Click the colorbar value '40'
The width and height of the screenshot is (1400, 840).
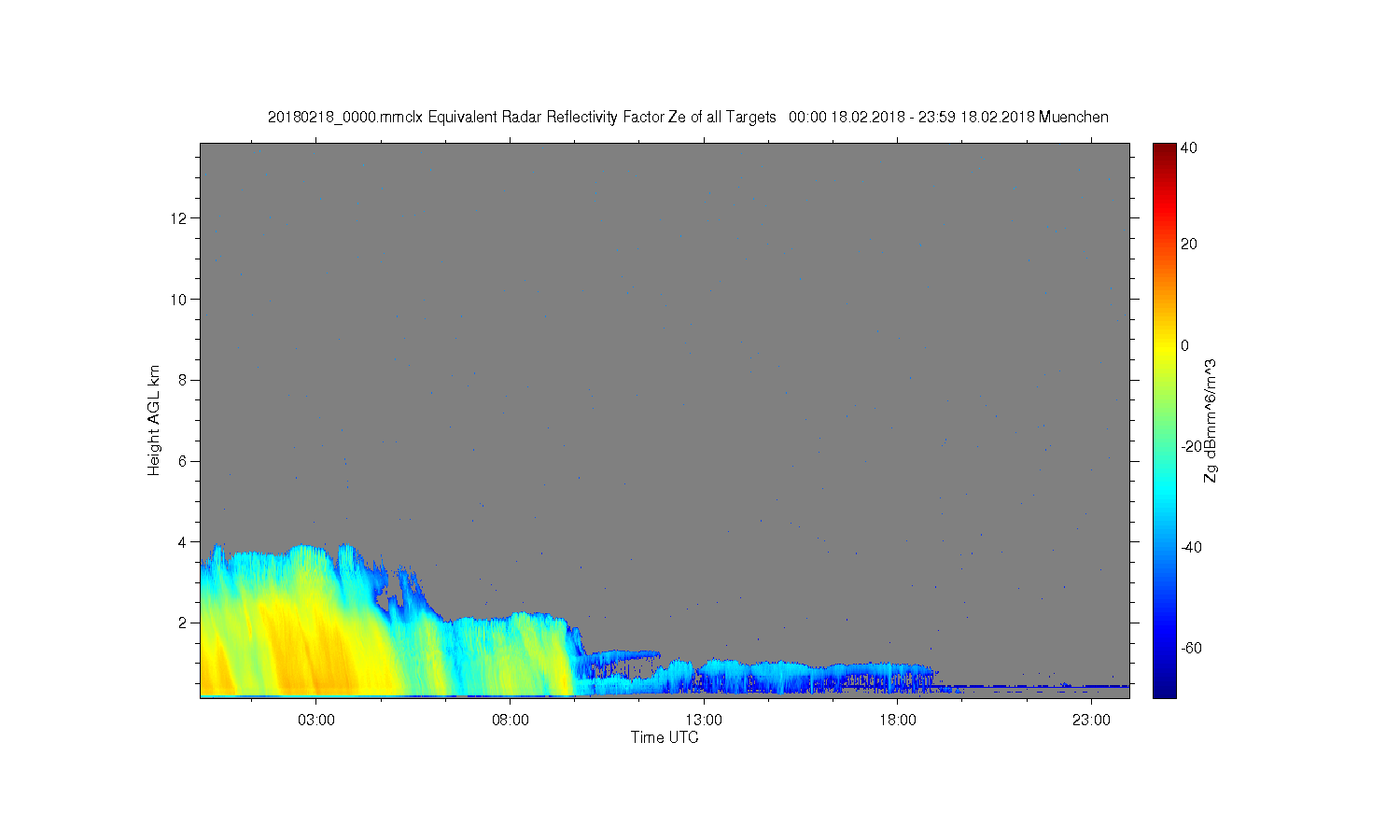point(1189,148)
